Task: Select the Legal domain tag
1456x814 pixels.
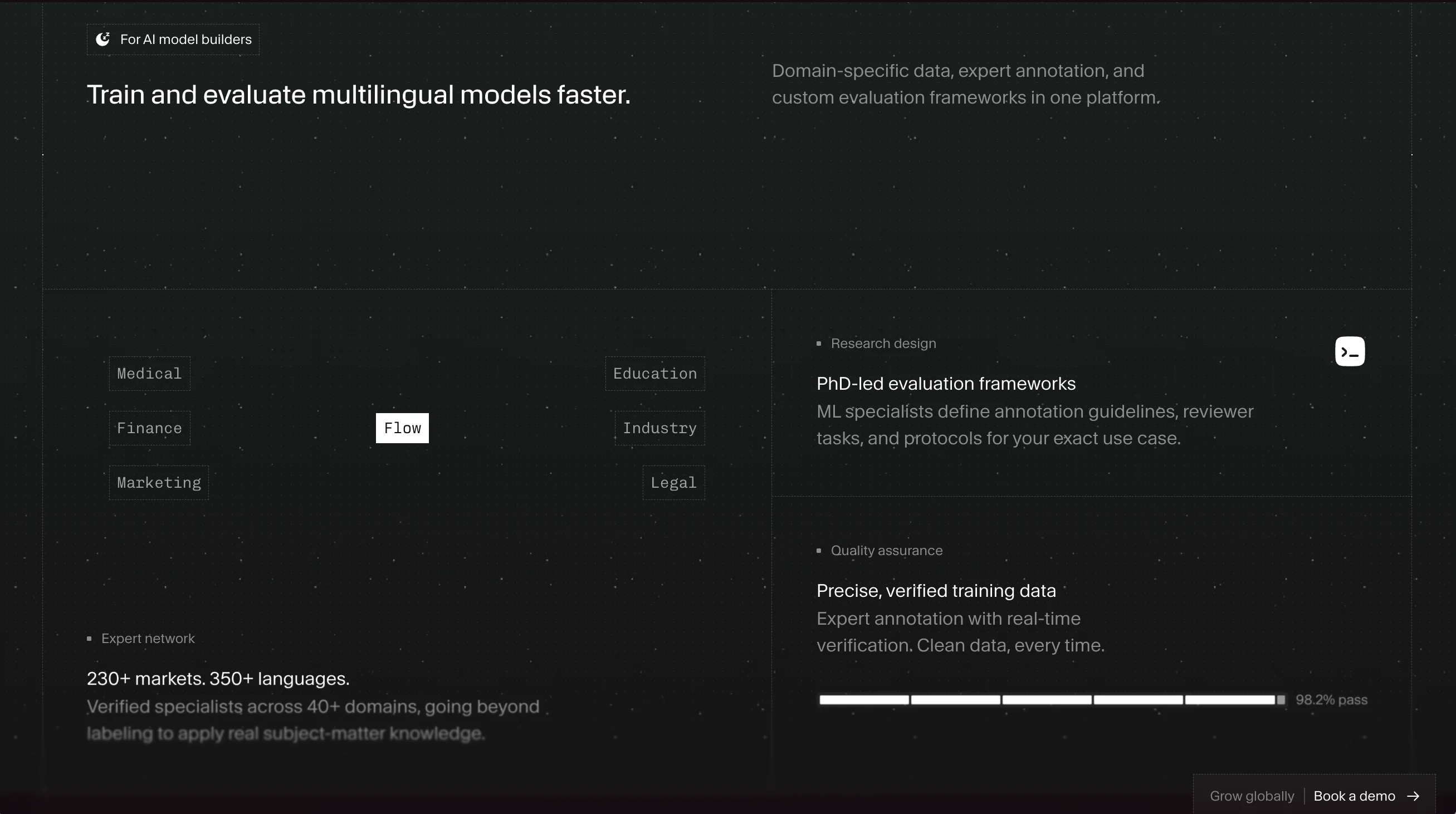Action: point(674,482)
